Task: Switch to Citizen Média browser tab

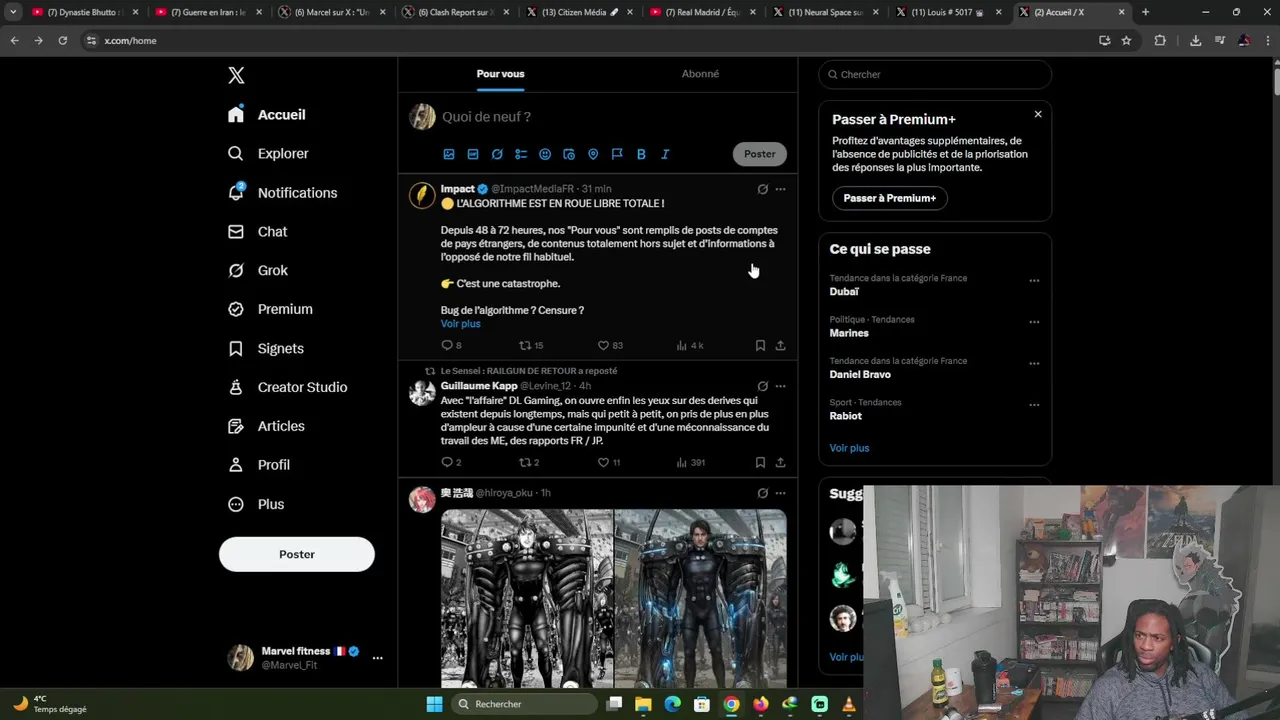Action: click(x=582, y=12)
